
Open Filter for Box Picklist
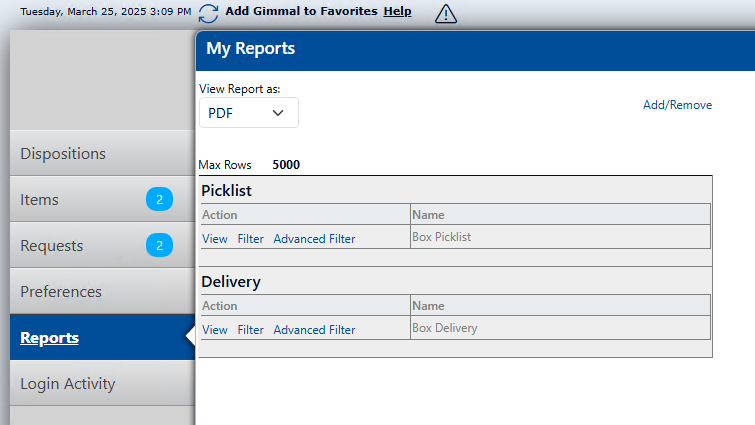point(250,239)
